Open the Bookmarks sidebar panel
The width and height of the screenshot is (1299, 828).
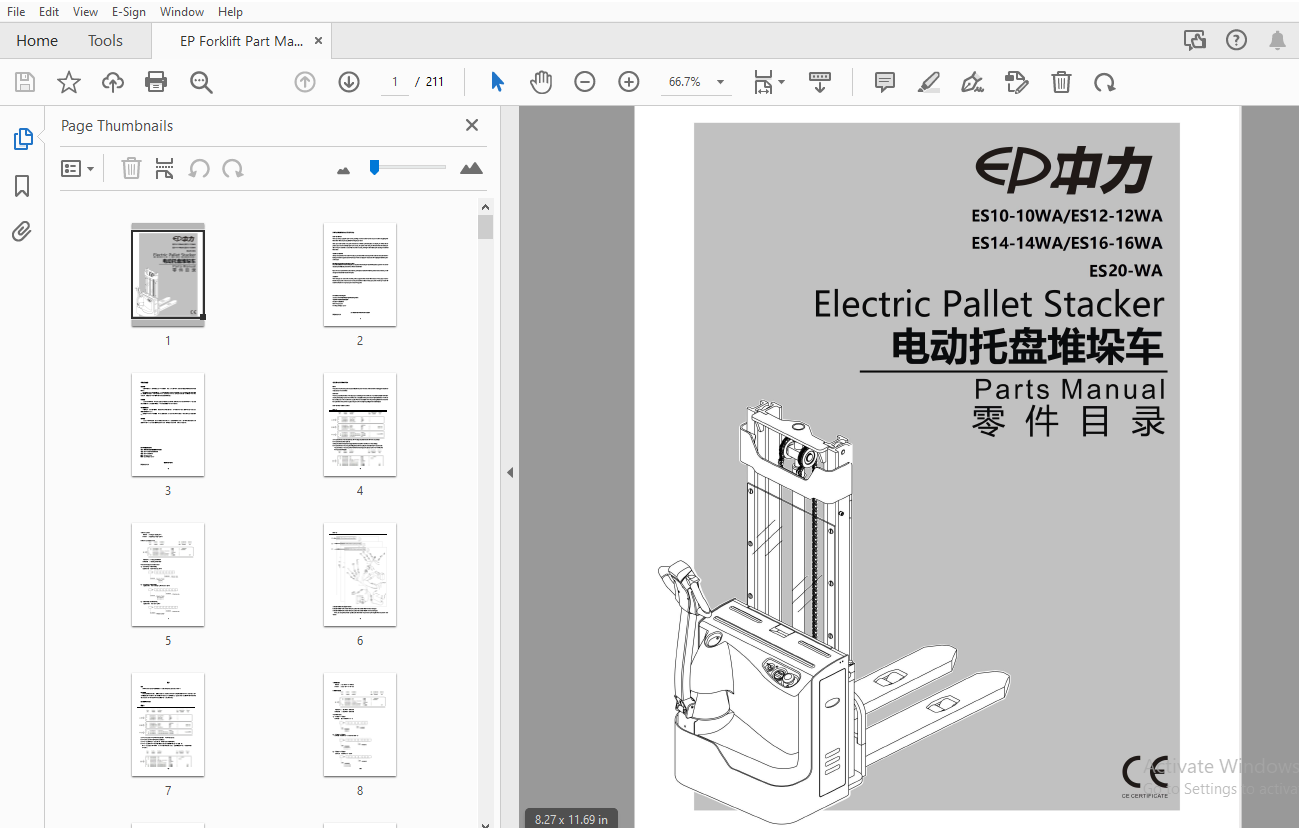click(22, 186)
